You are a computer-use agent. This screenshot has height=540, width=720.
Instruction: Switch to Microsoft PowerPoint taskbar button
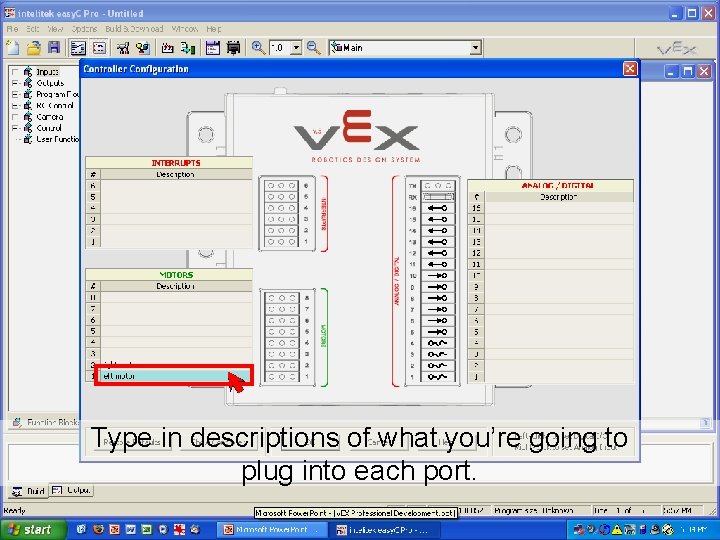272,530
